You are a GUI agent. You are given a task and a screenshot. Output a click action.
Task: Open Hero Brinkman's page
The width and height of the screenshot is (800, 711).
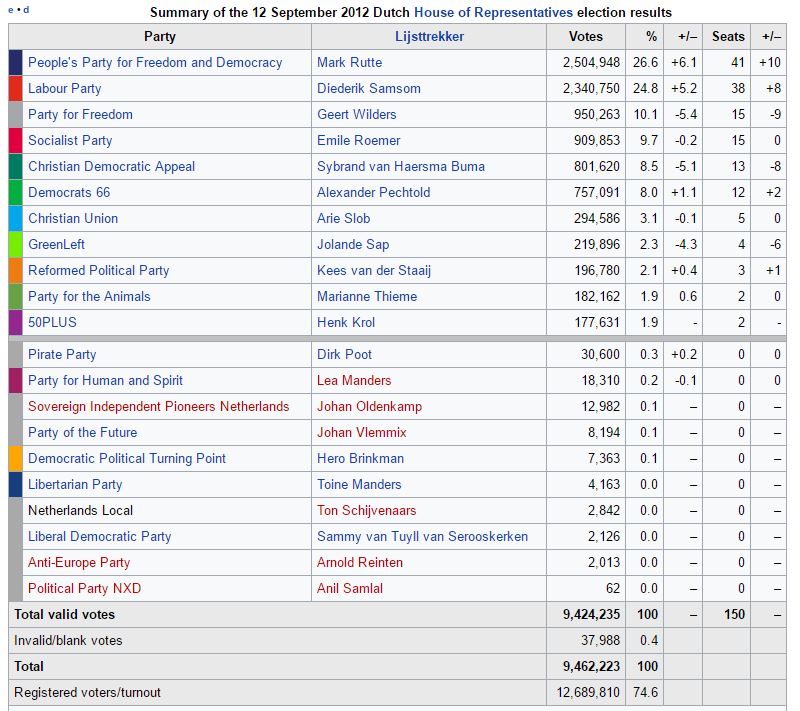[360, 459]
